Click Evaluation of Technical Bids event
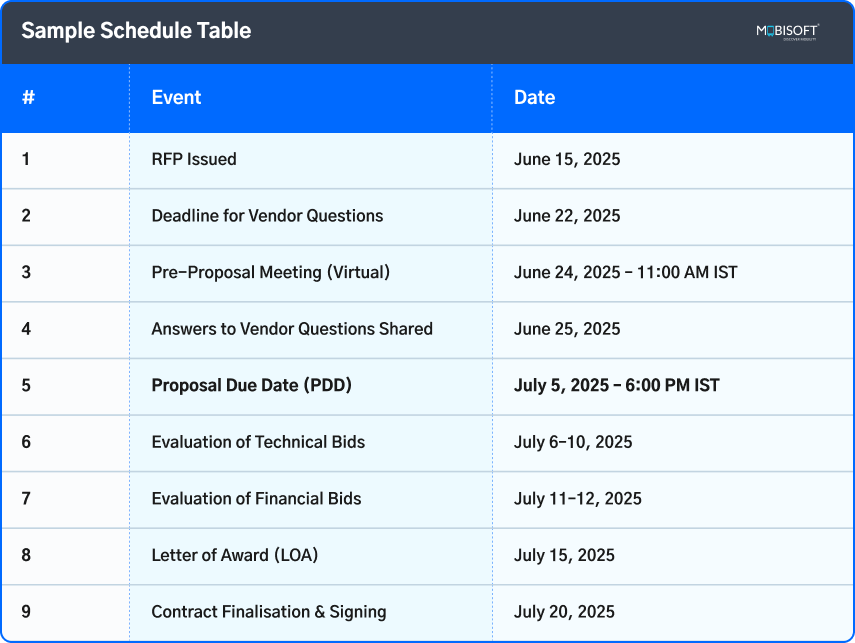 [x=258, y=442]
